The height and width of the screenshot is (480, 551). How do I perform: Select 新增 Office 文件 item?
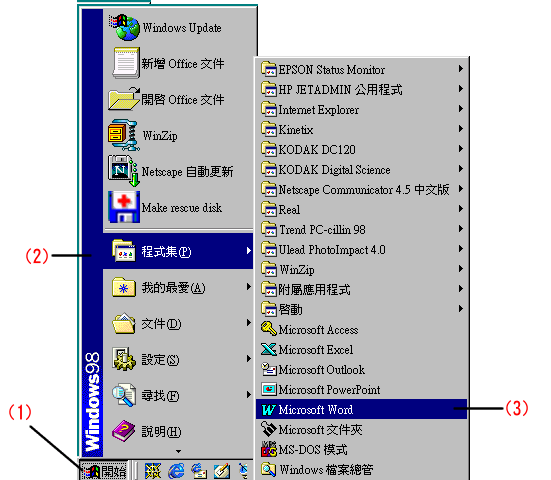point(178,64)
